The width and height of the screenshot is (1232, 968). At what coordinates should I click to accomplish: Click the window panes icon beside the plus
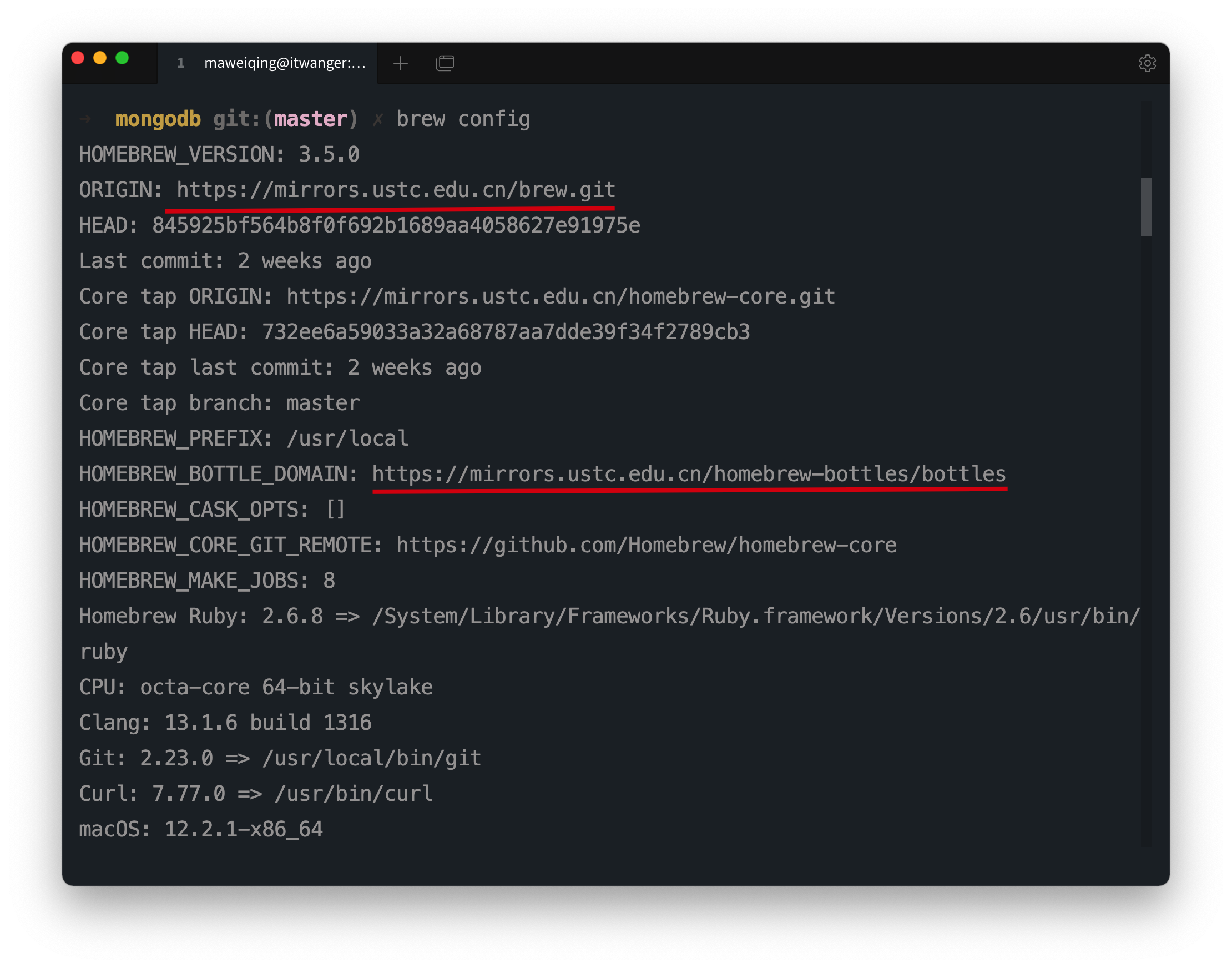[445, 63]
